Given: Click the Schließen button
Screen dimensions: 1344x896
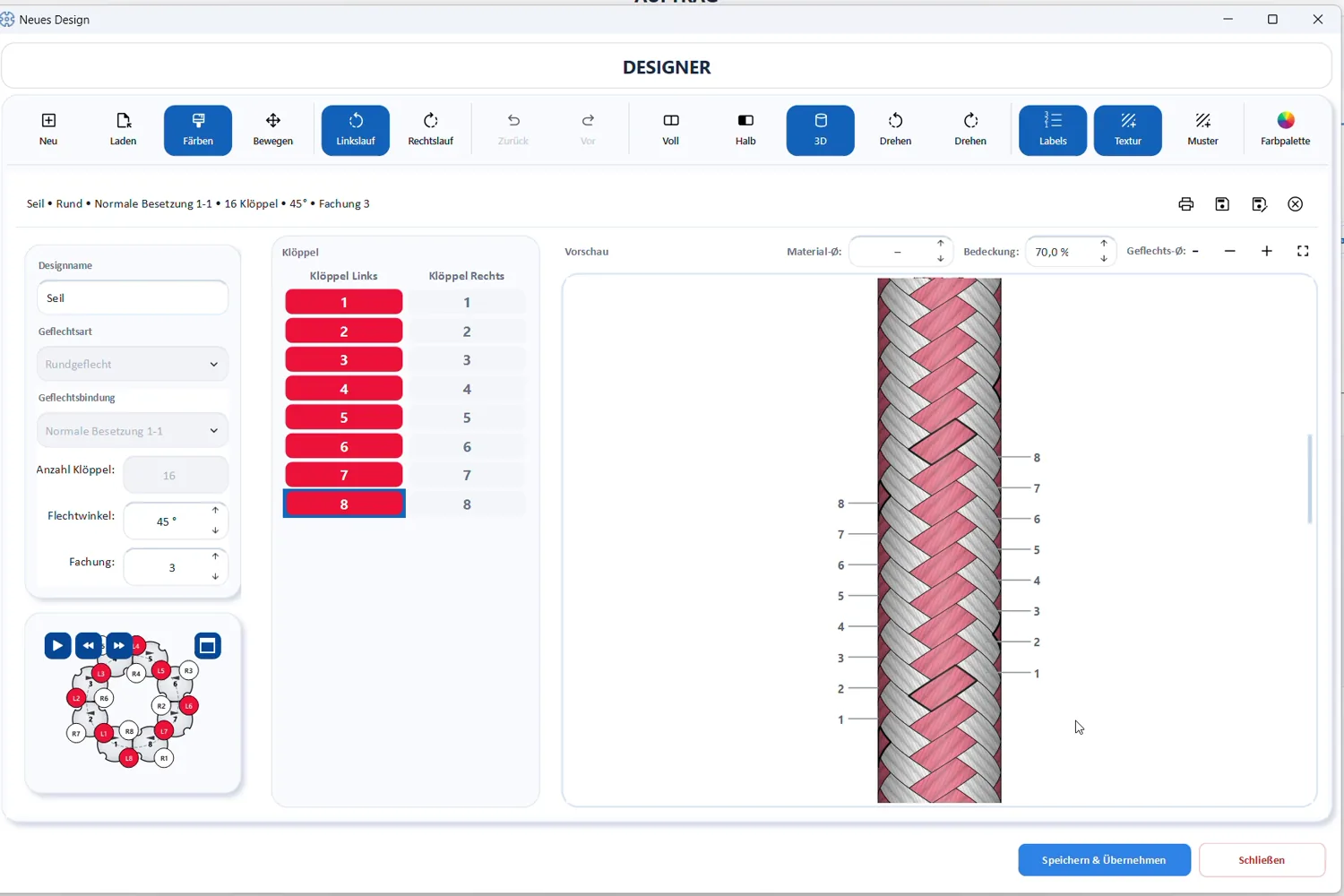Looking at the screenshot, I should (x=1262, y=860).
